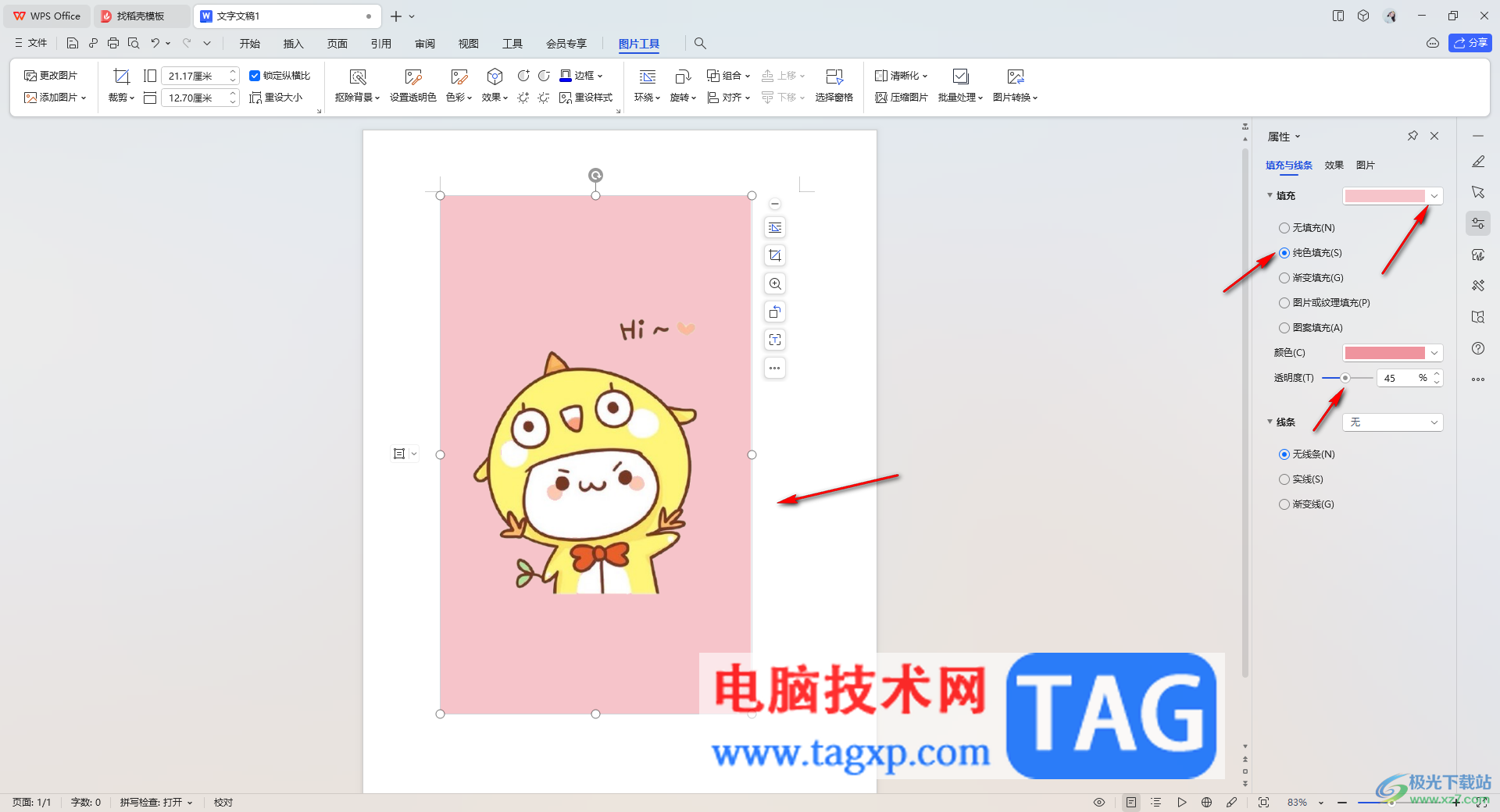The image size is (1500, 812).
Task: Click the rotate (旋转) icon
Action: 683,77
